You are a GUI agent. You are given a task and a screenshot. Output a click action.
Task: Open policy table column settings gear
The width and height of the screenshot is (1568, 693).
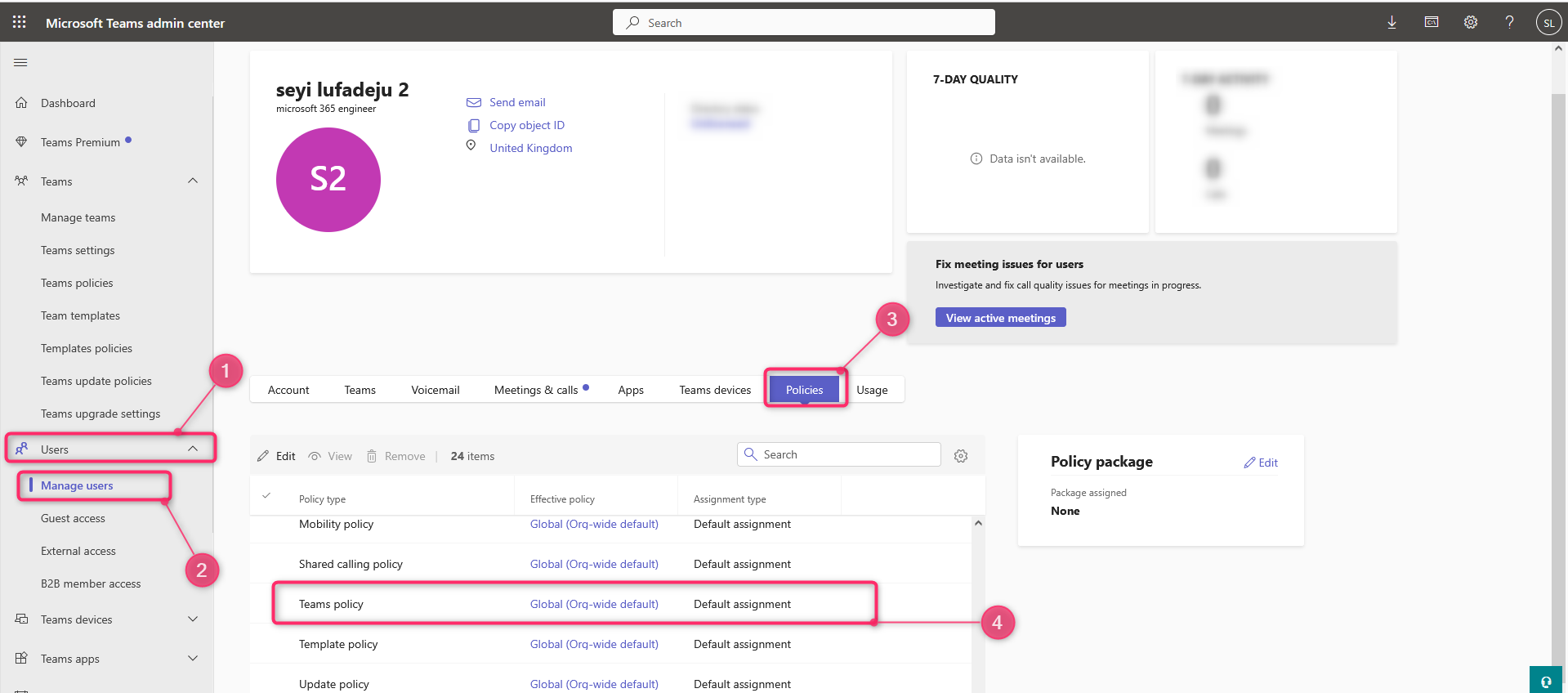[x=961, y=456]
